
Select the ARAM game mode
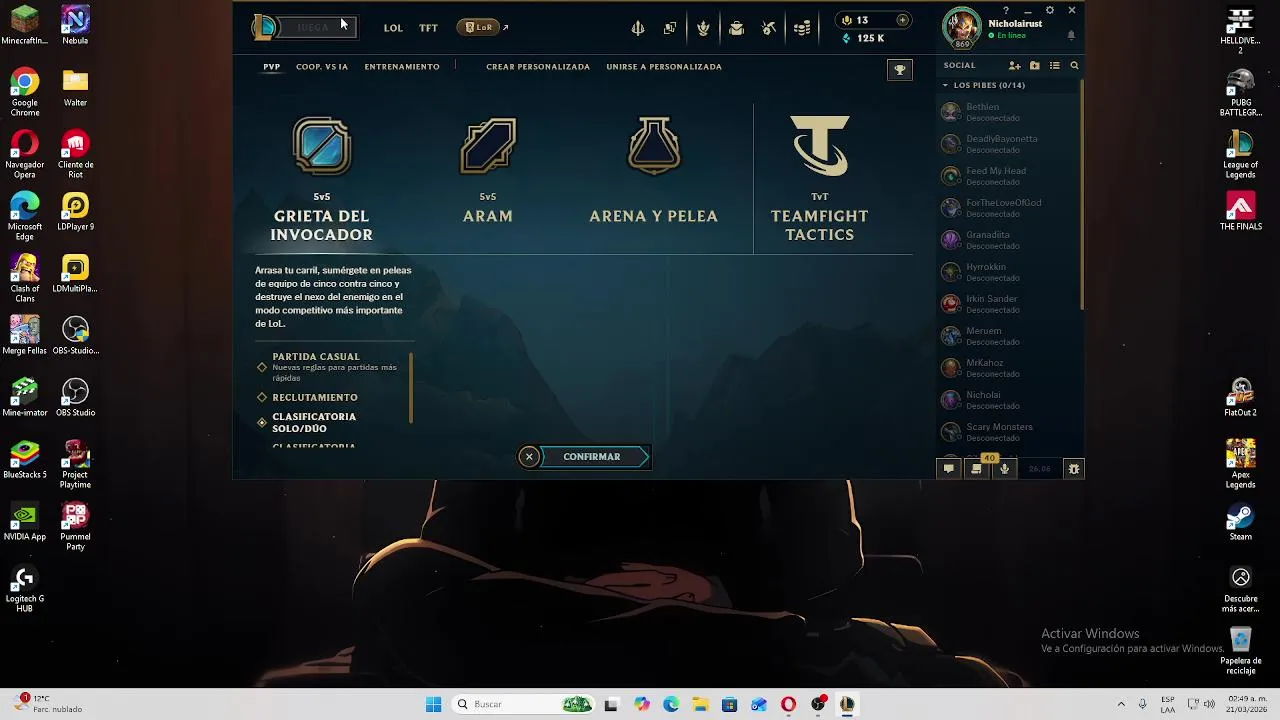coord(488,170)
